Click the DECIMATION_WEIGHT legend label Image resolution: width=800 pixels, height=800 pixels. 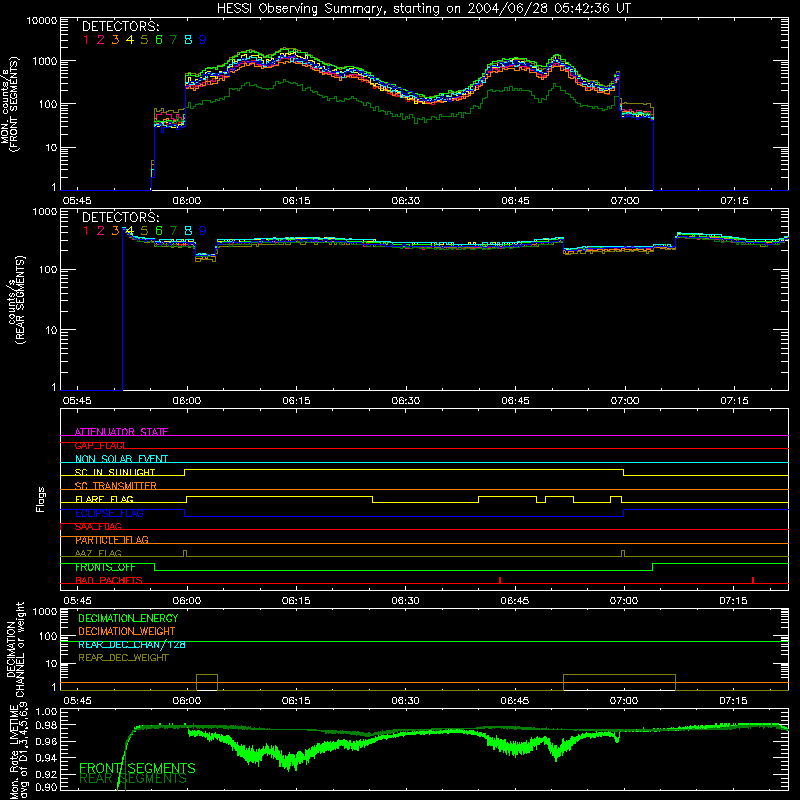127,631
